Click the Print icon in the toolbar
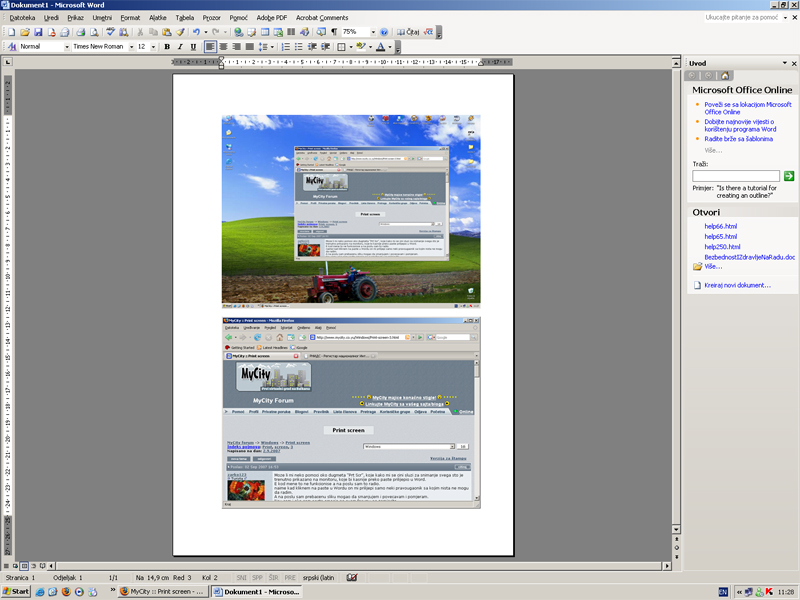The image size is (800, 600). (x=80, y=32)
